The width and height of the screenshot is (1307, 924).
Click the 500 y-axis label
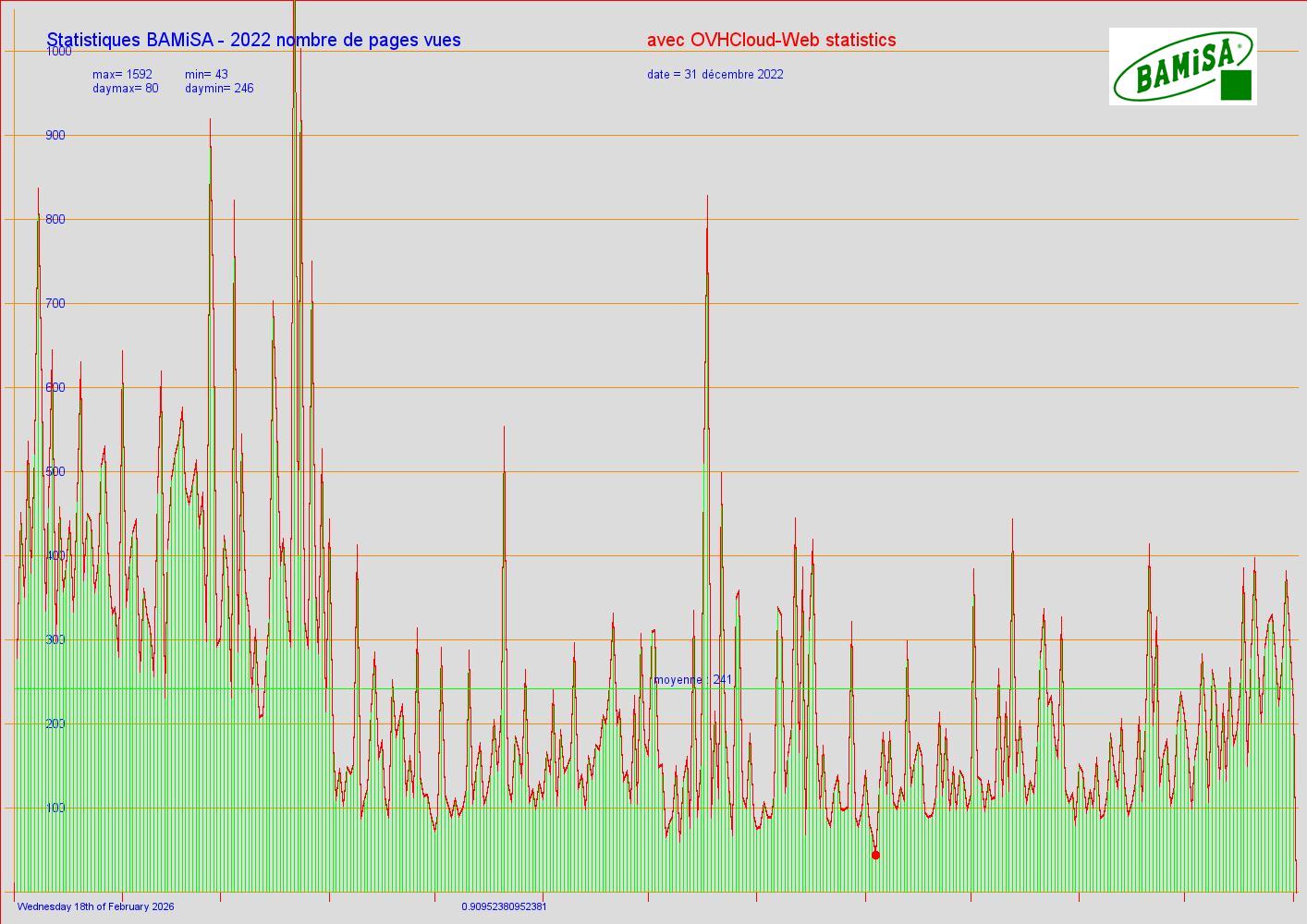pyautogui.click(x=55, y=472)
